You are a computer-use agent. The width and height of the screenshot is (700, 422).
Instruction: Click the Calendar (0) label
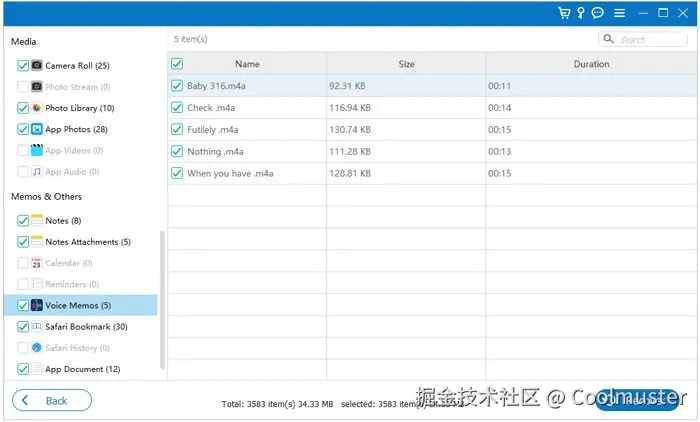69,263
